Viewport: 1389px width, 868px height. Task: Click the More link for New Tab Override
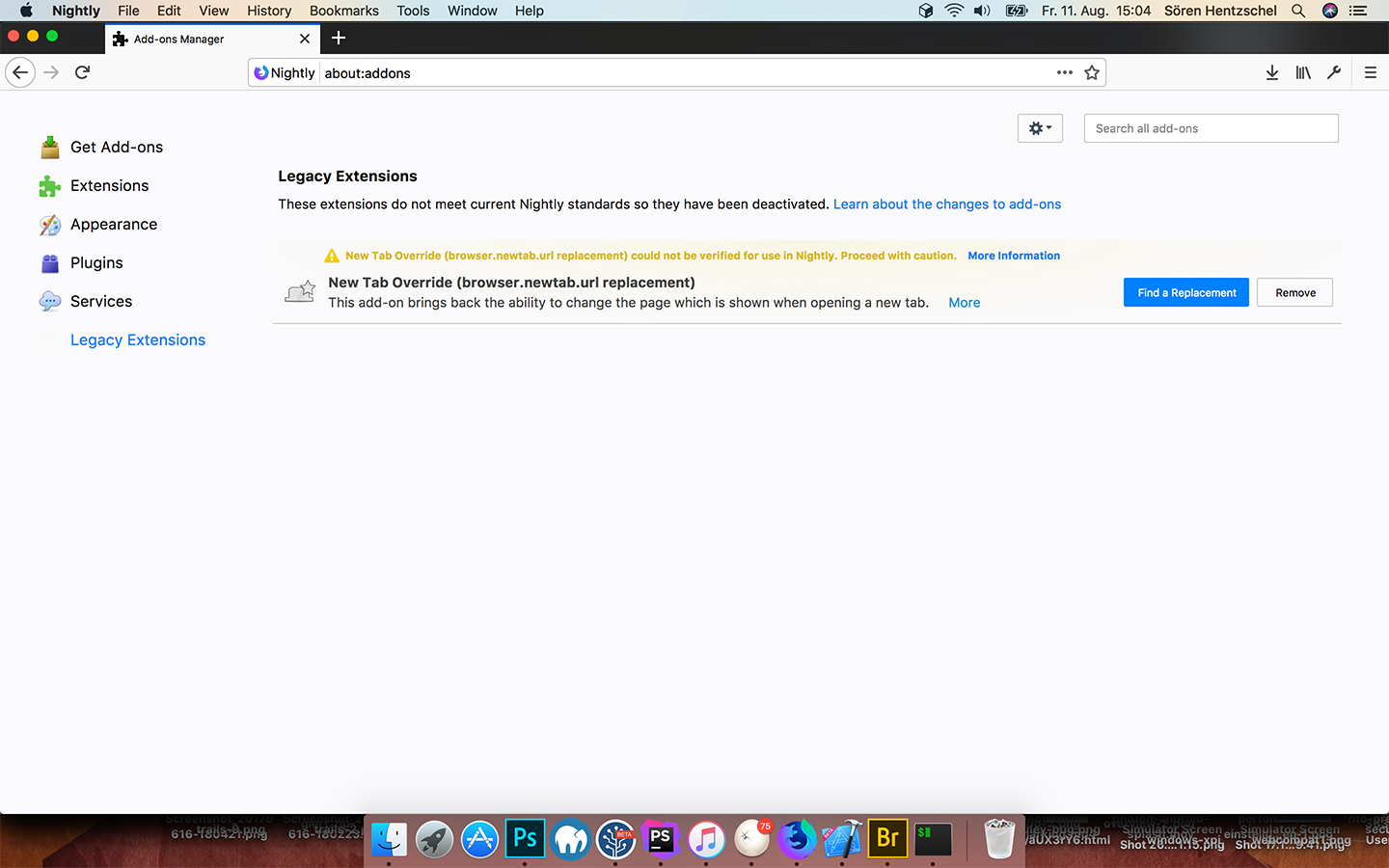965,303
